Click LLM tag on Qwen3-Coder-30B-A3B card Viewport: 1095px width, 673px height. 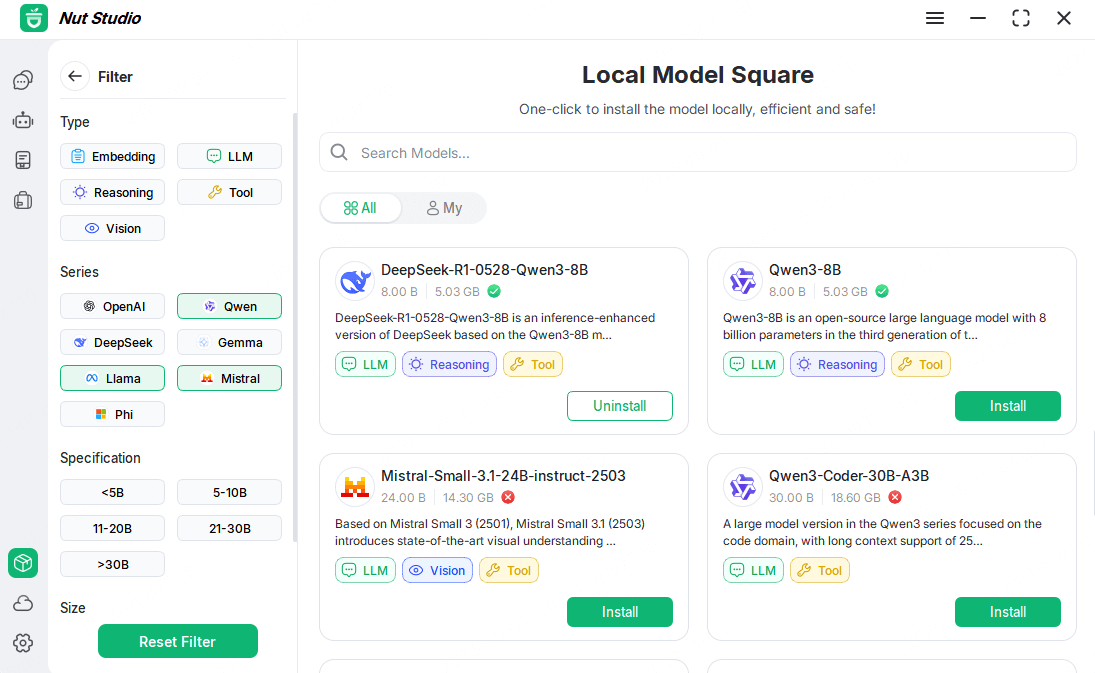click(x=754, y=570)
